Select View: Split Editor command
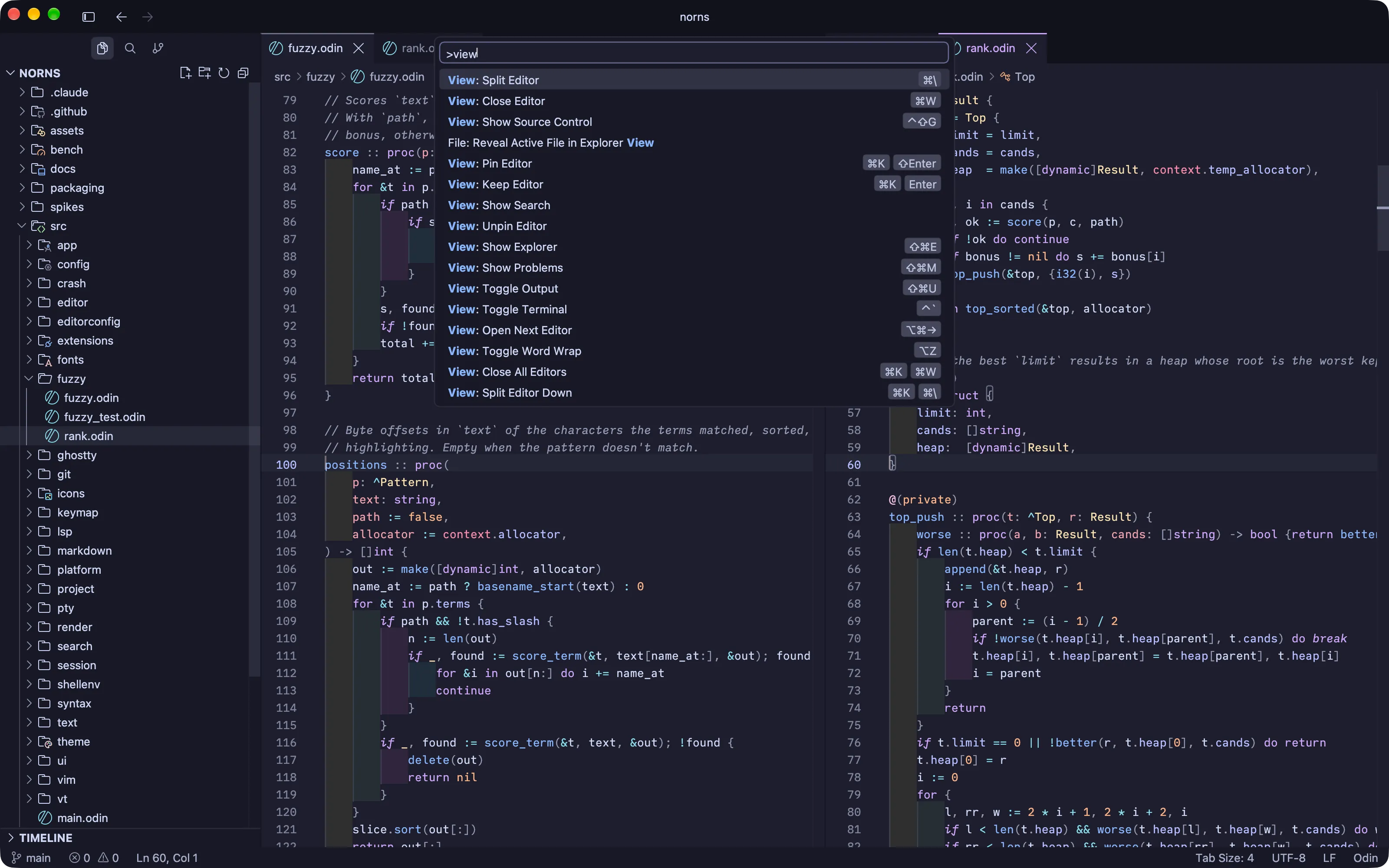1389x868 pixels. (693, 80)
